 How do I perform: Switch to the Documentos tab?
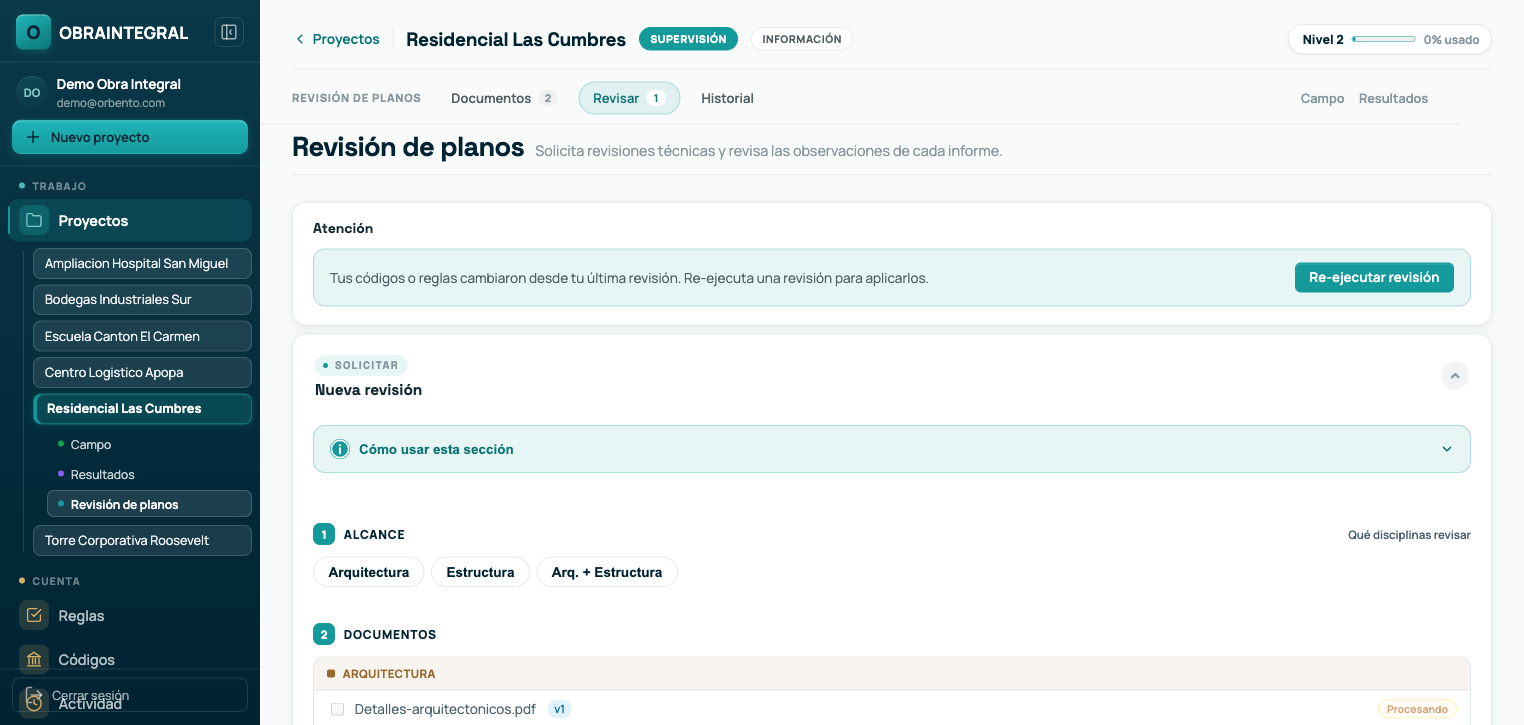pyautogui.click(x=503, y=98)
